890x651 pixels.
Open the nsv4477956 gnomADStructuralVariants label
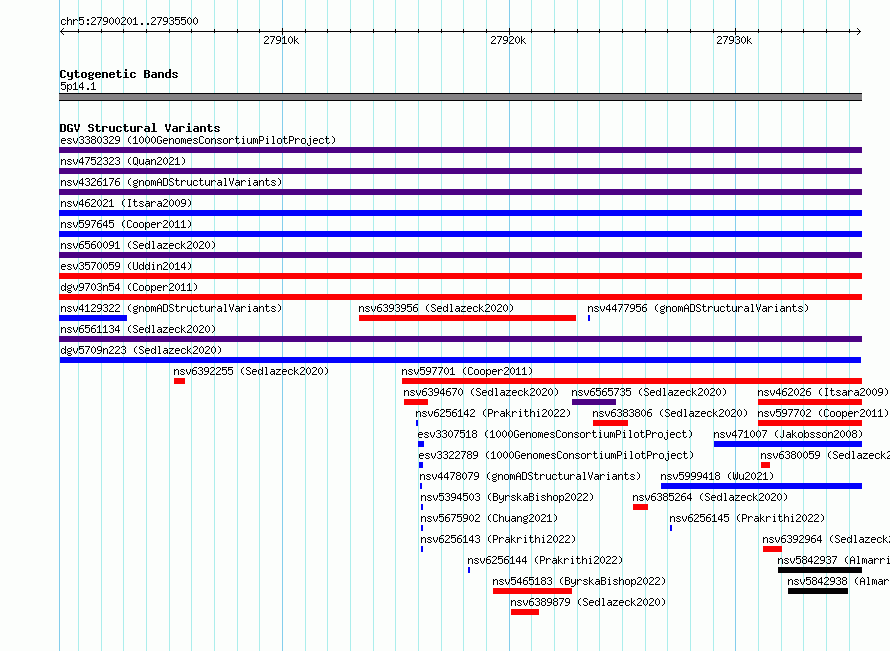click(698, 308)
